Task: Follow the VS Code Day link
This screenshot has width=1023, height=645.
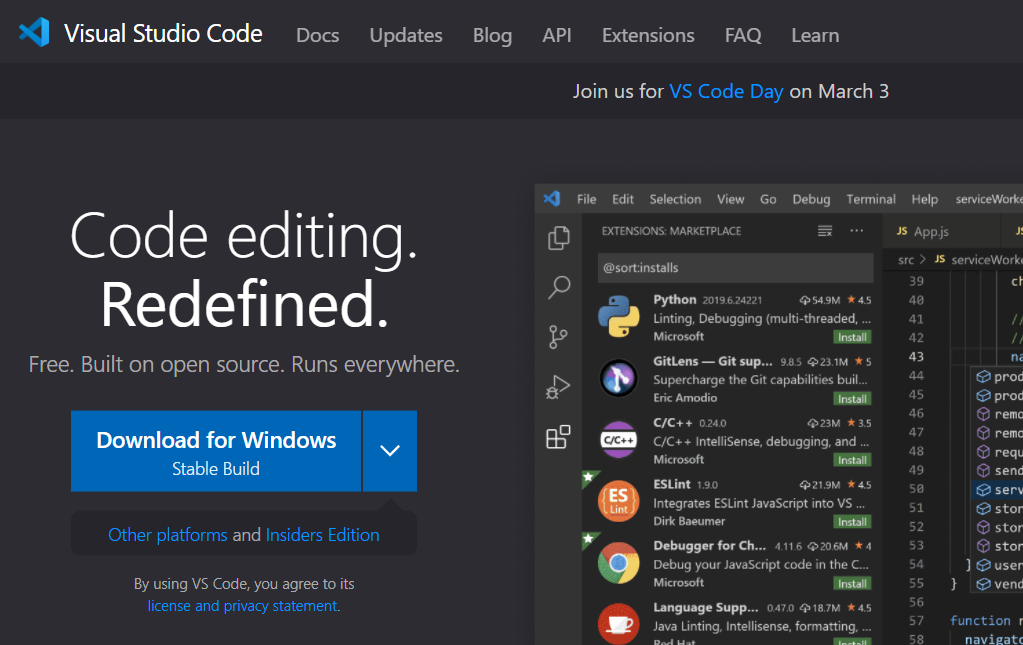Action: point(726,91)
